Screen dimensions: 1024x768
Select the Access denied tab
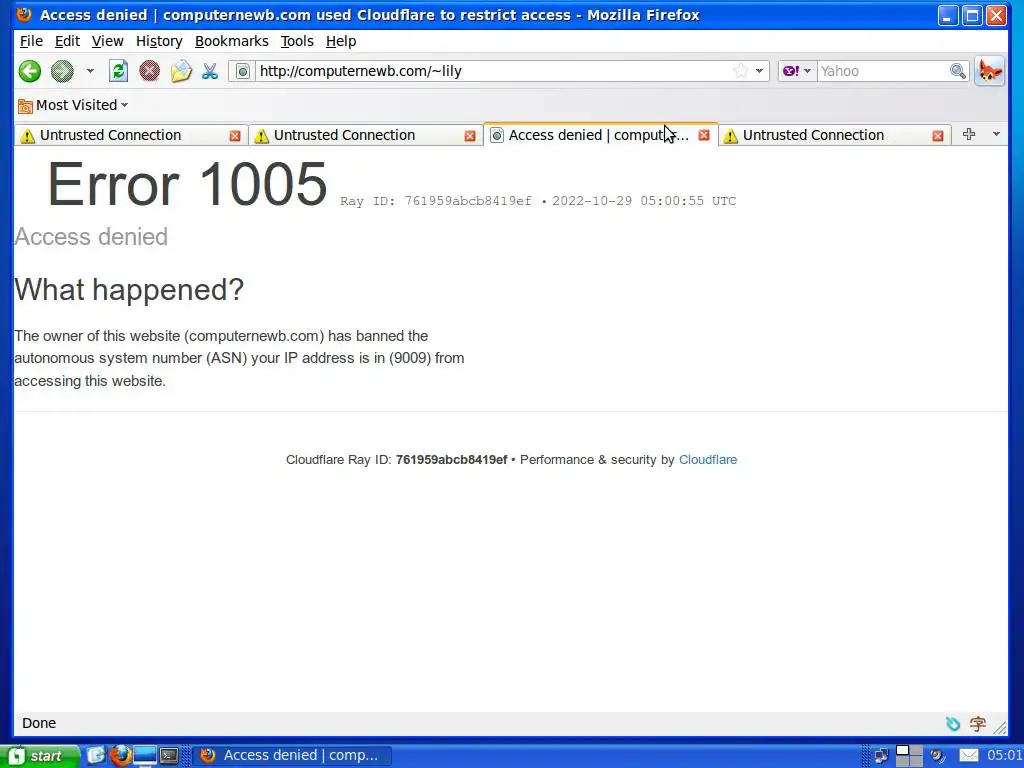(x=591, y=135)
